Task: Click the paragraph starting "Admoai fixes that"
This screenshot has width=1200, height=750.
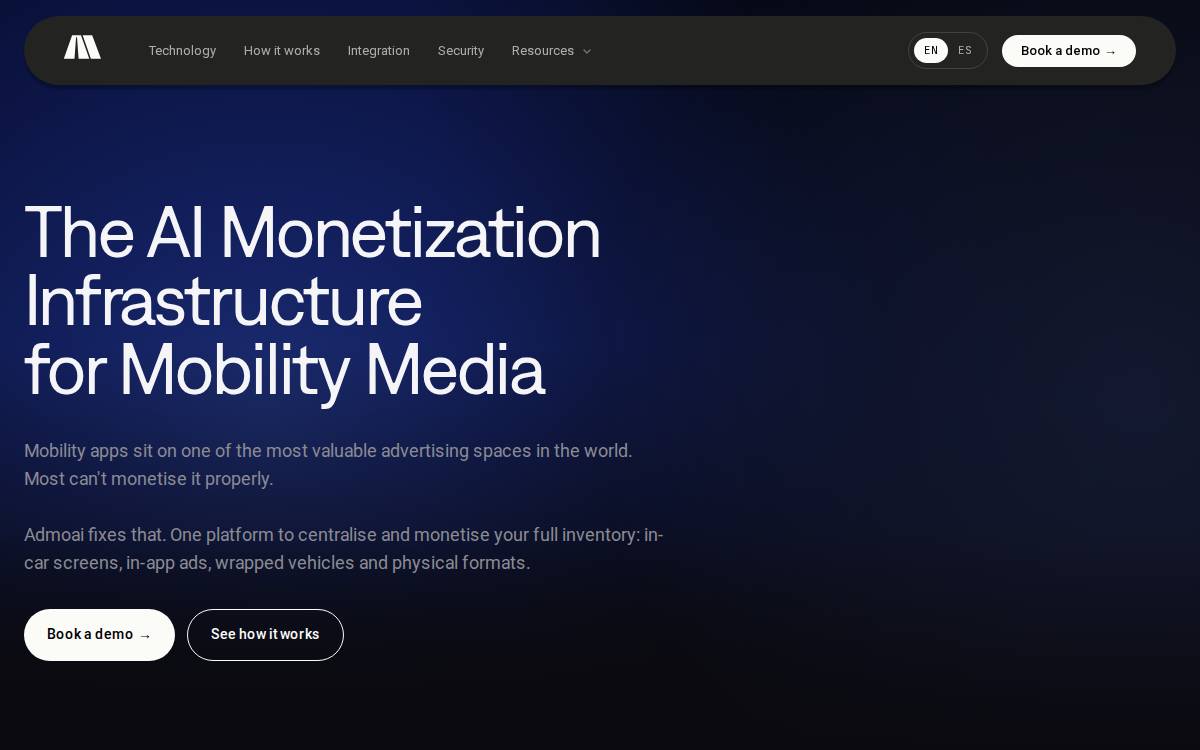Action: pos(344,549)
